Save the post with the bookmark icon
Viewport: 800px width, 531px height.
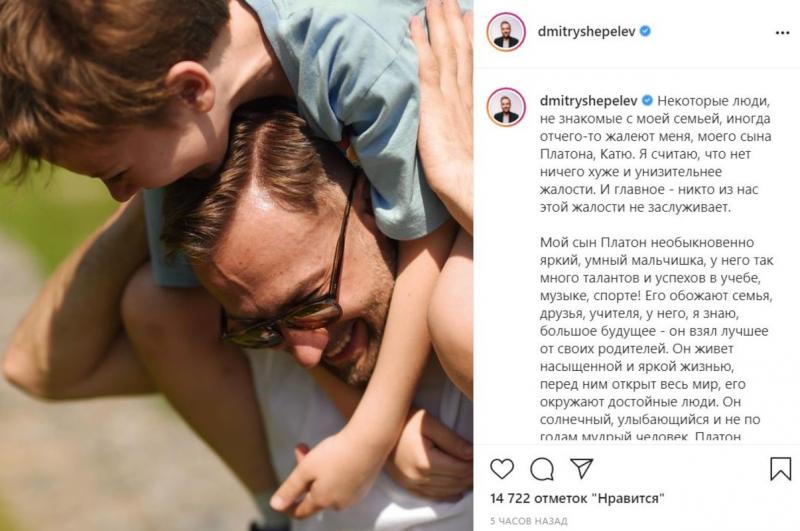pyautogui.click(x=780, y=468)
